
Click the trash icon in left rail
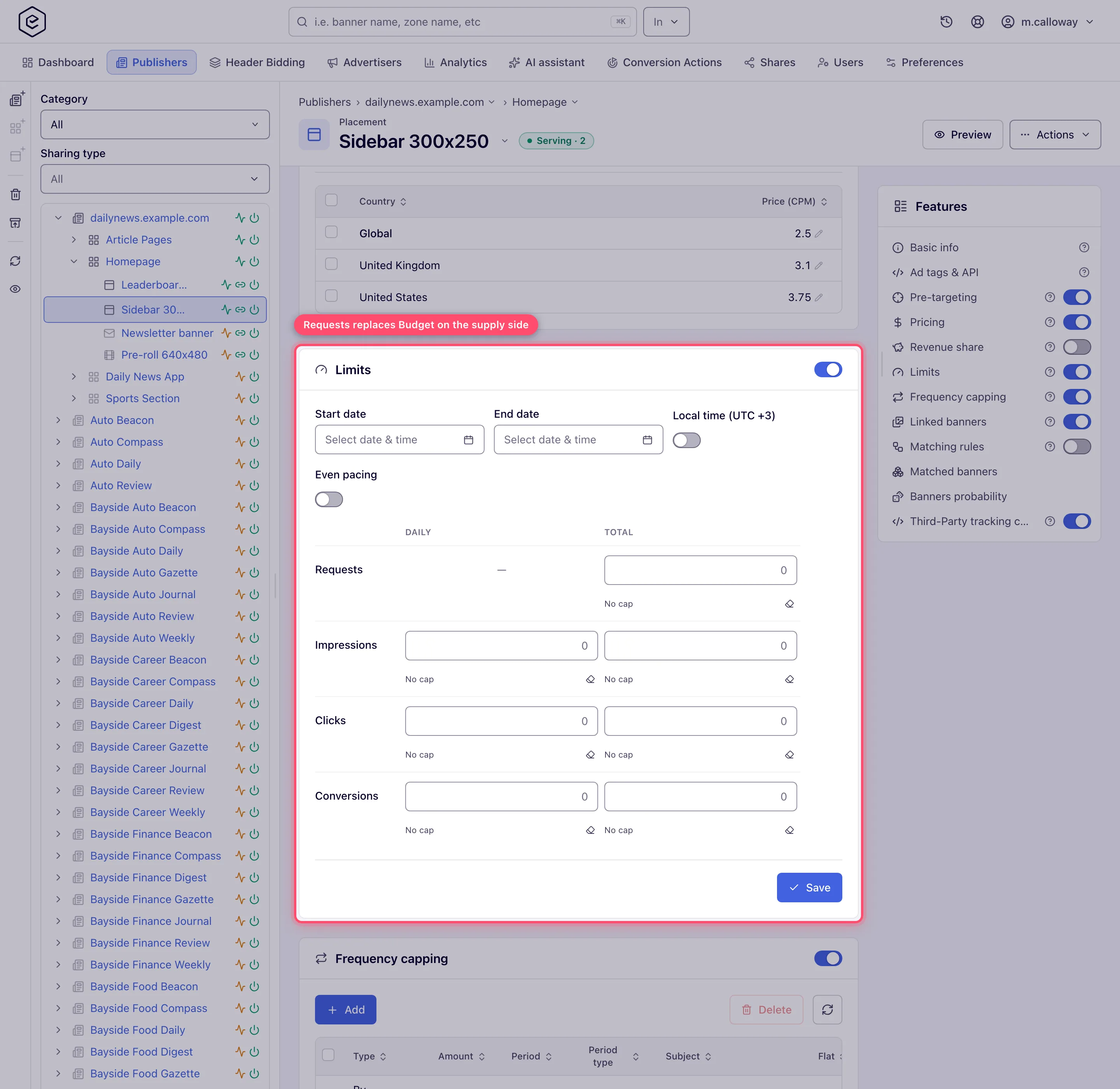(x=16, y=194)
